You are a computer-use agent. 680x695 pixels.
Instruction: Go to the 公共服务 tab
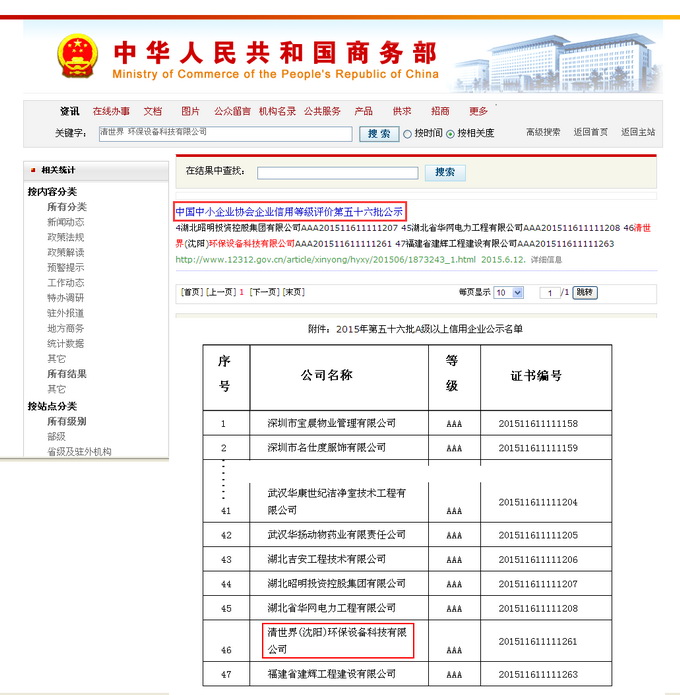tap(322, 111)
